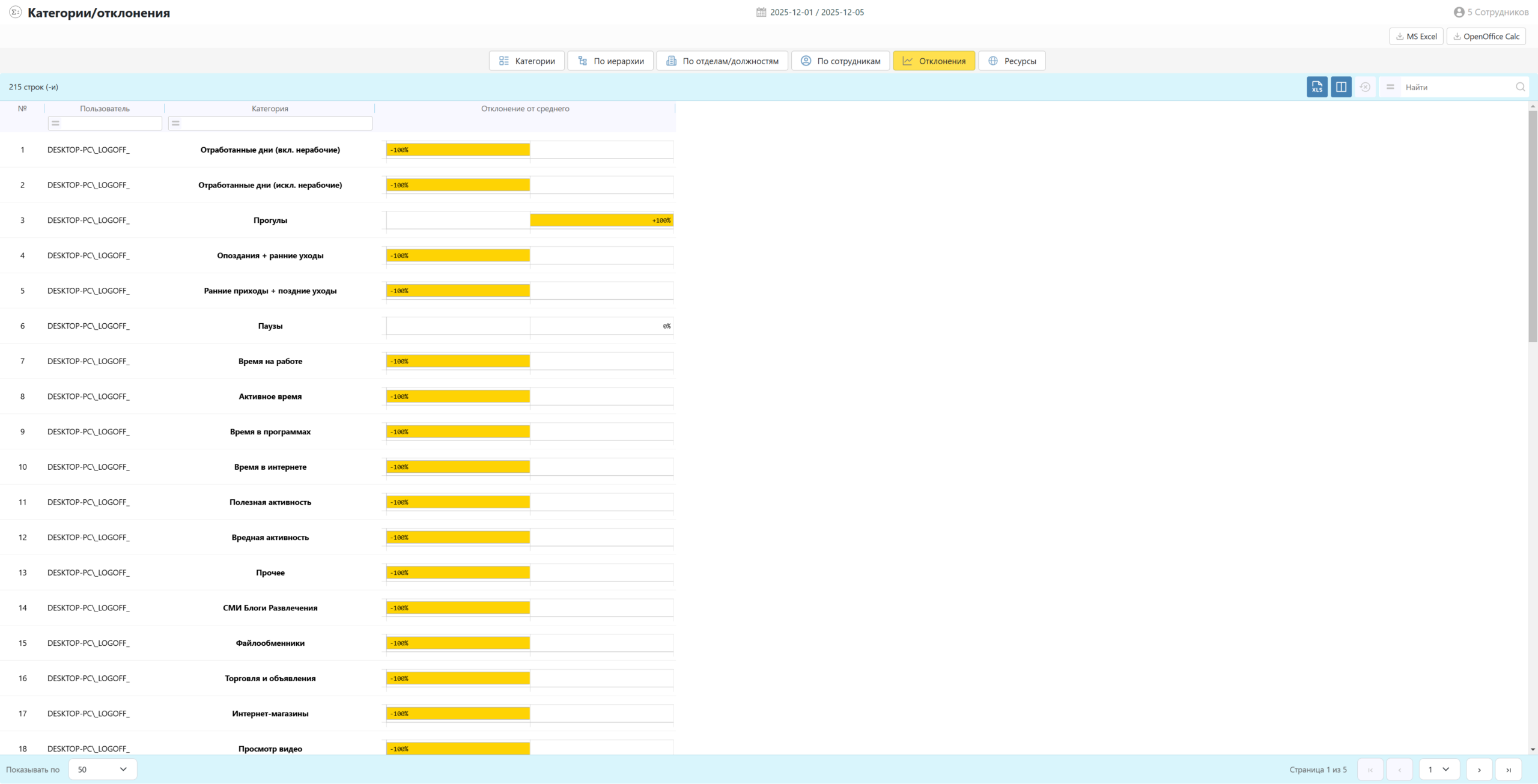The image size is (1538, 784).
Task: Open the filter operator icon in the Пользователь column
Action: [55, 123]
